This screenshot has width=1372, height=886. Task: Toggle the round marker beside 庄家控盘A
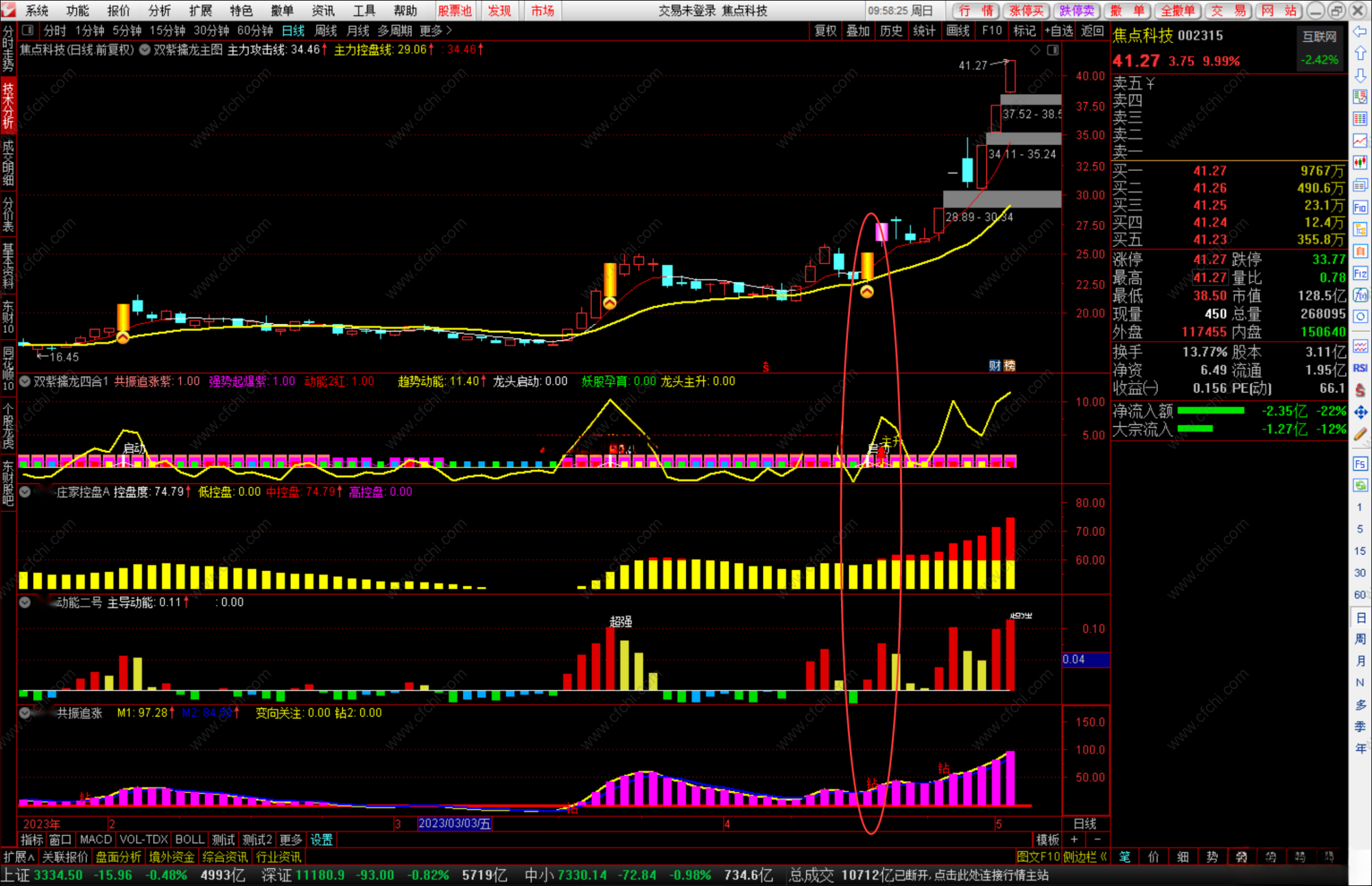pyautogui.click(x=25, y=491)
